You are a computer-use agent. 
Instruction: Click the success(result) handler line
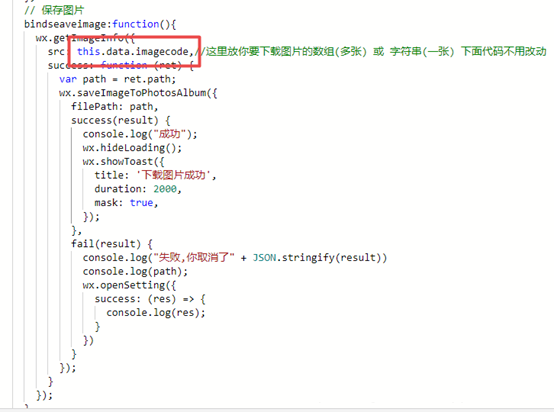tap(121, 120)
